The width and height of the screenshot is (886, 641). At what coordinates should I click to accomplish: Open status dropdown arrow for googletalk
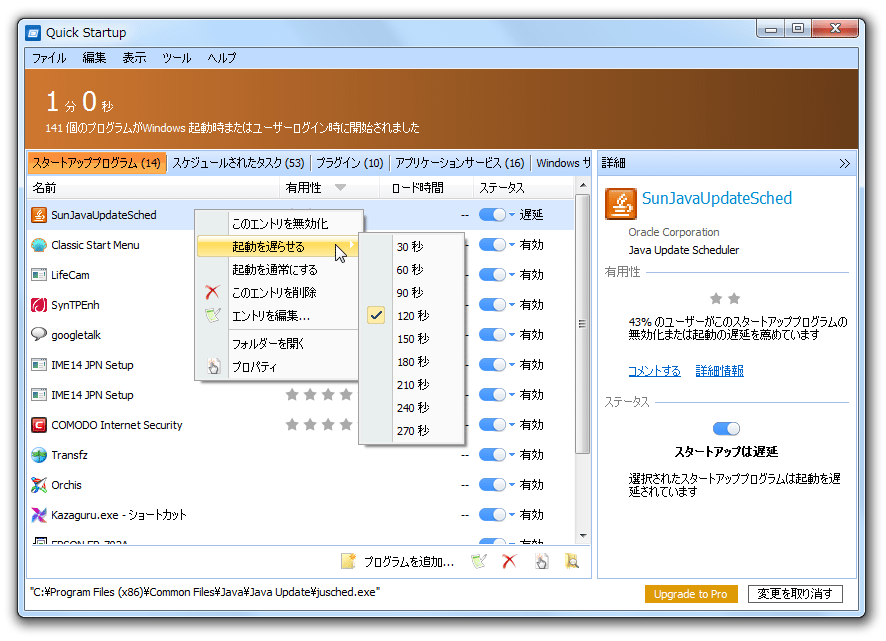512,335
